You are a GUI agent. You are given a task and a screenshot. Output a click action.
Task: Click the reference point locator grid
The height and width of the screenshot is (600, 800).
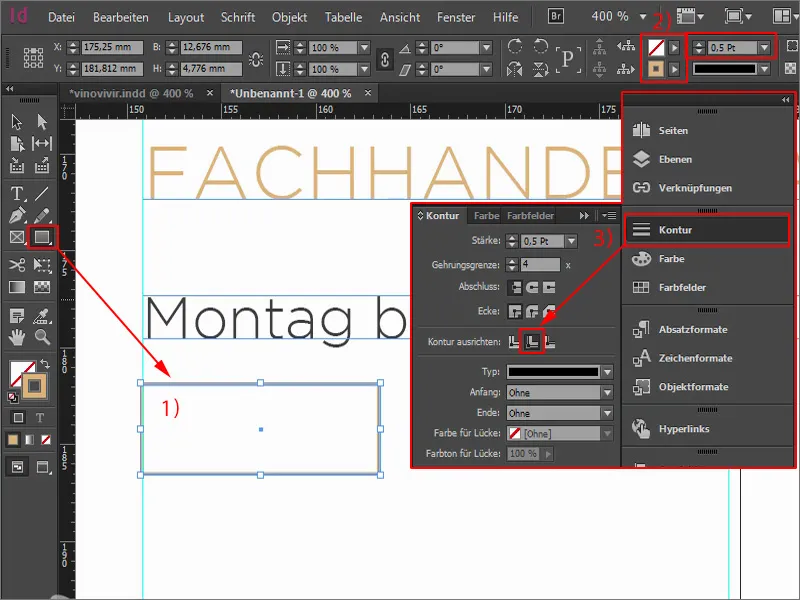pos(33,58)
